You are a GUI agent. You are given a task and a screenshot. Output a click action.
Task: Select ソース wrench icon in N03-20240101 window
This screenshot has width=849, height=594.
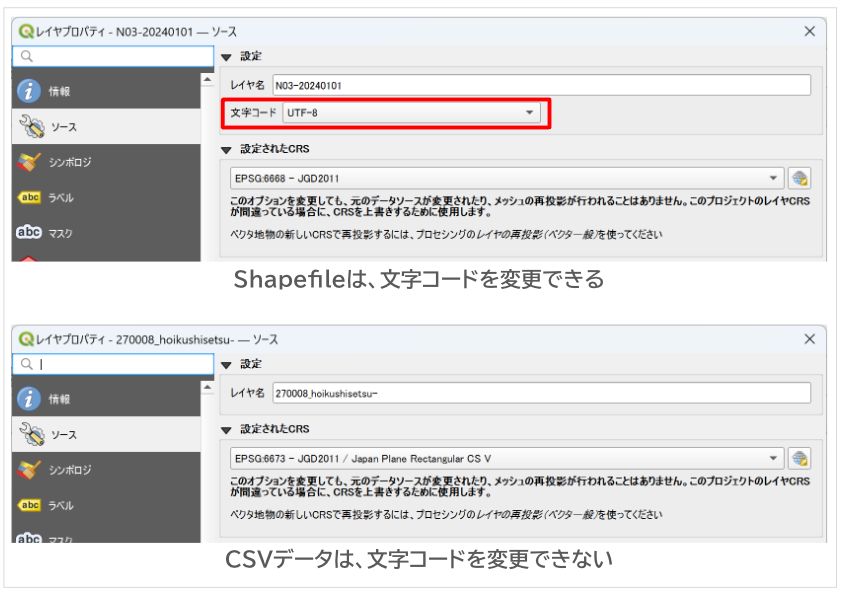[x=32, y=127]
